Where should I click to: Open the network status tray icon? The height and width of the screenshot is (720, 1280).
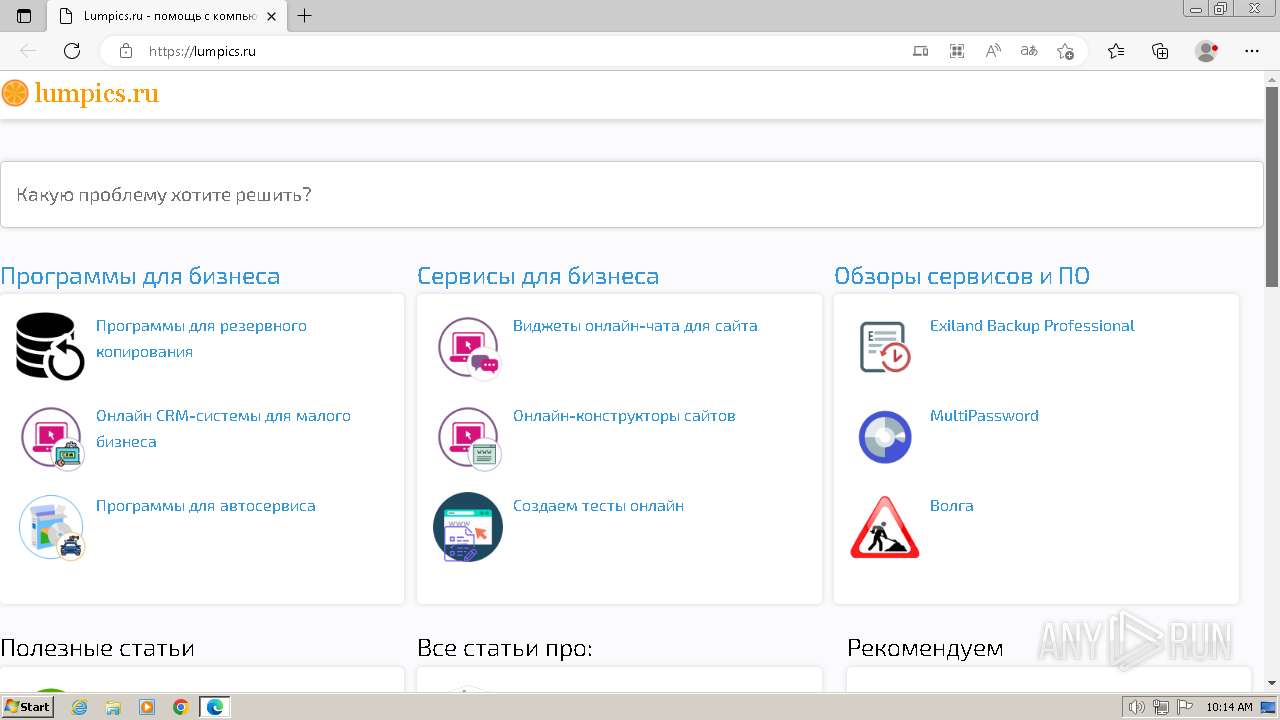tap(1161, 707)
